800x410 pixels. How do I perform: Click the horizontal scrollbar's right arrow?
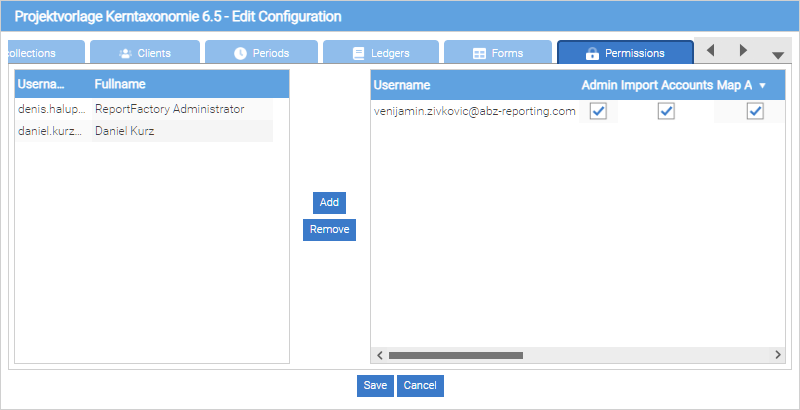[x=778, y=355]
